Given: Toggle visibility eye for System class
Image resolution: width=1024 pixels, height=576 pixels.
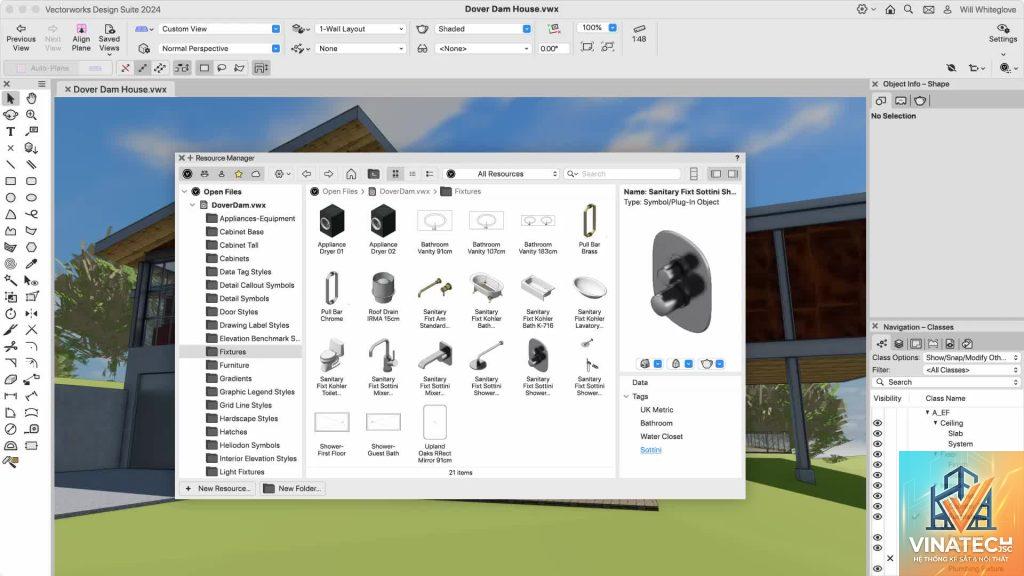Looking at the screenshot, I should click(877, 444).
